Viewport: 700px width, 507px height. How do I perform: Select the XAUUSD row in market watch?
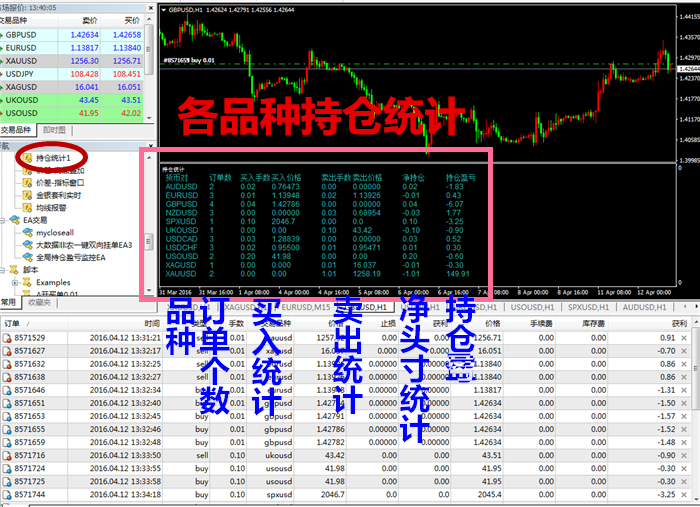coord(71,61)
